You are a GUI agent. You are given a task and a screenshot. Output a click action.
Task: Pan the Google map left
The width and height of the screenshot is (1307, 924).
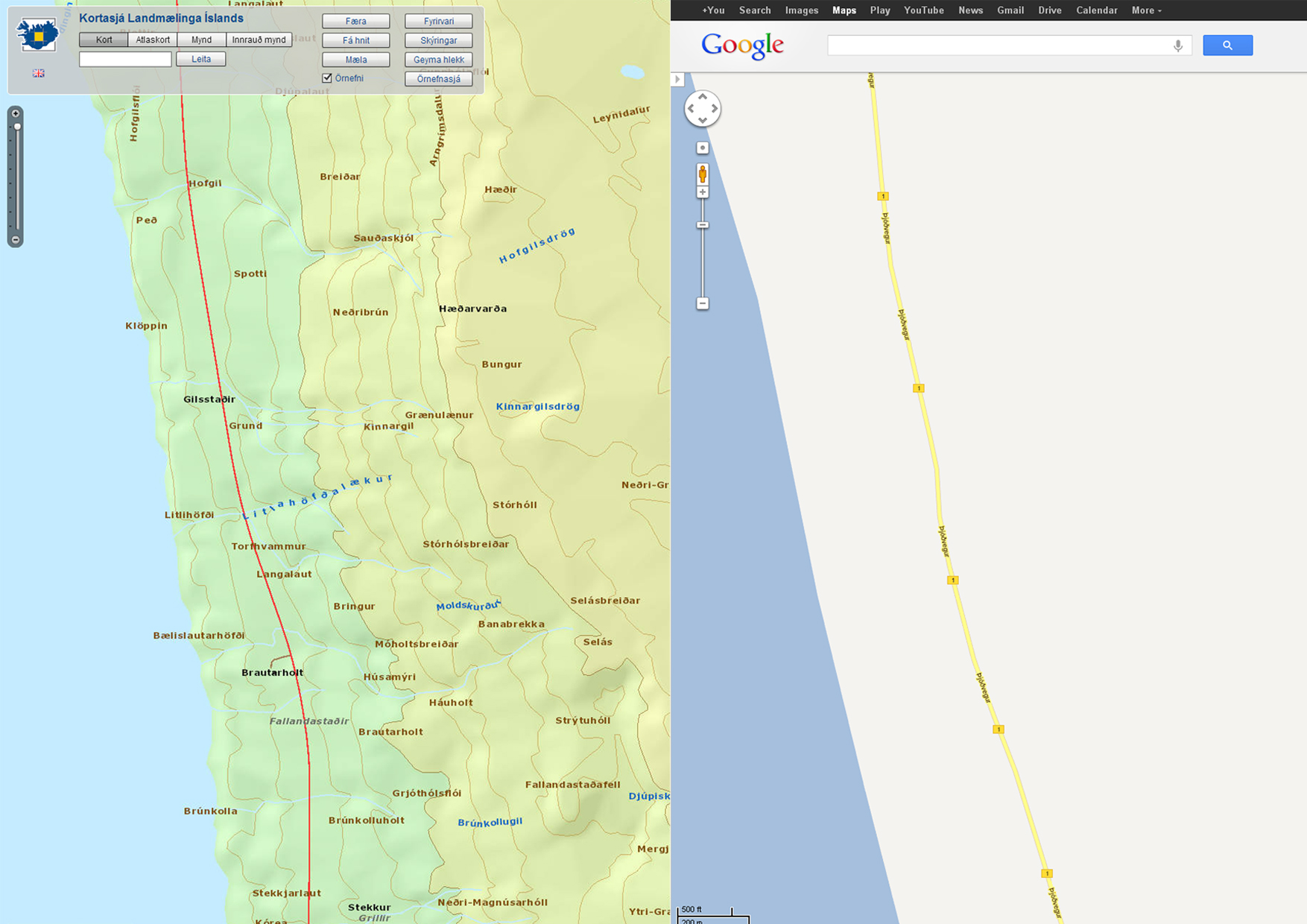tap(691, 109)
